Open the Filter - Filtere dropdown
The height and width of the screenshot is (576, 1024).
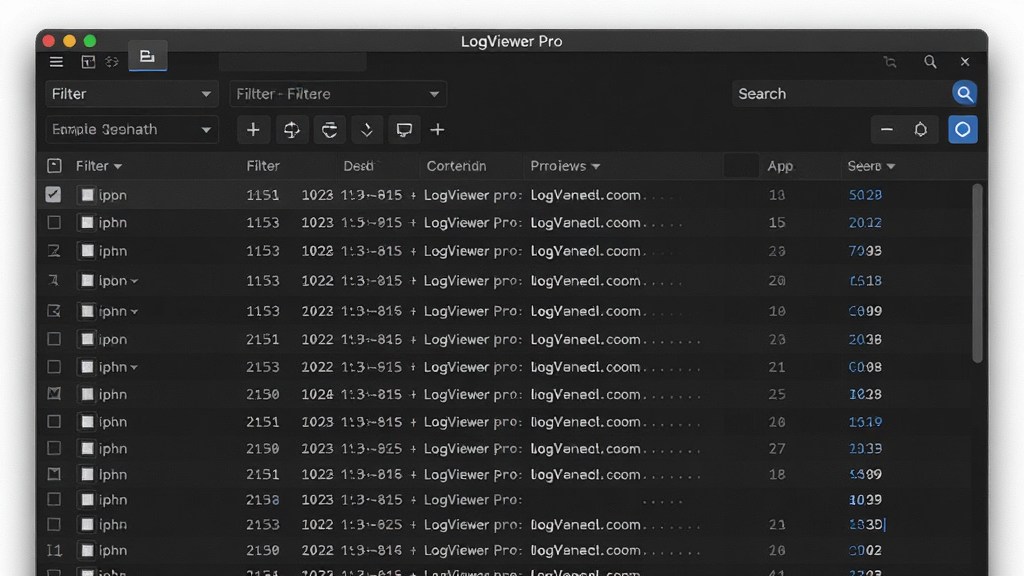(338, 94)
